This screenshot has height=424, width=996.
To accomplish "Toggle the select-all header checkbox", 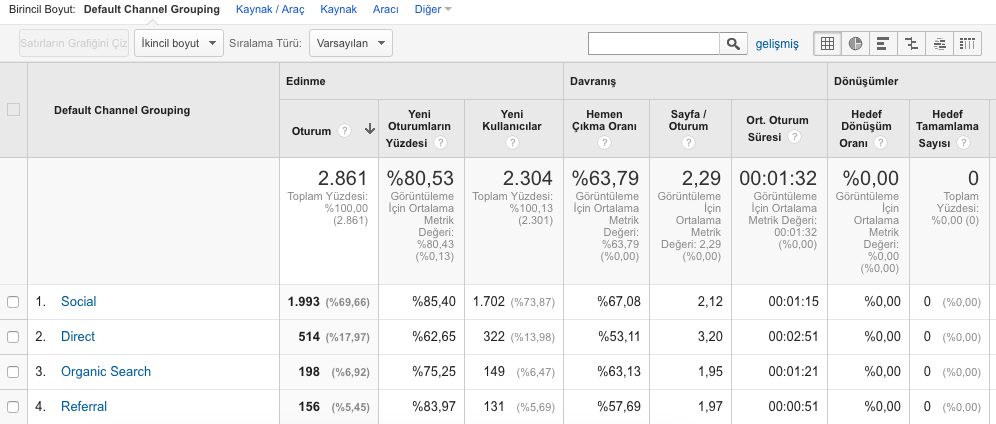I will tap(13, 110).
